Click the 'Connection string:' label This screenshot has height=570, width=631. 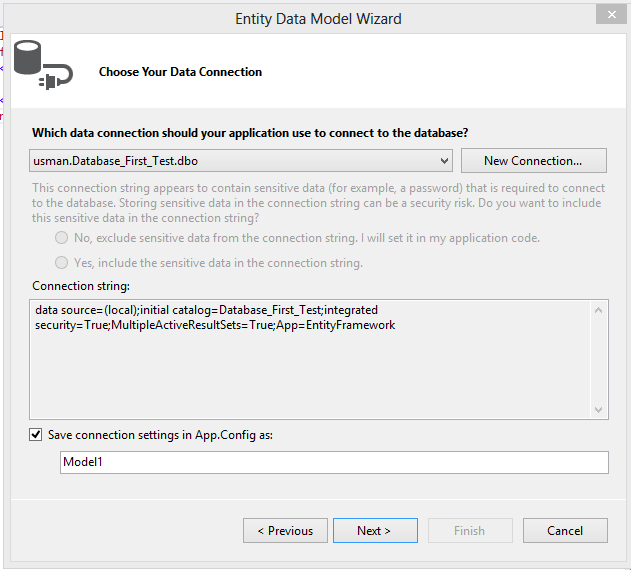tap(81, 286)
